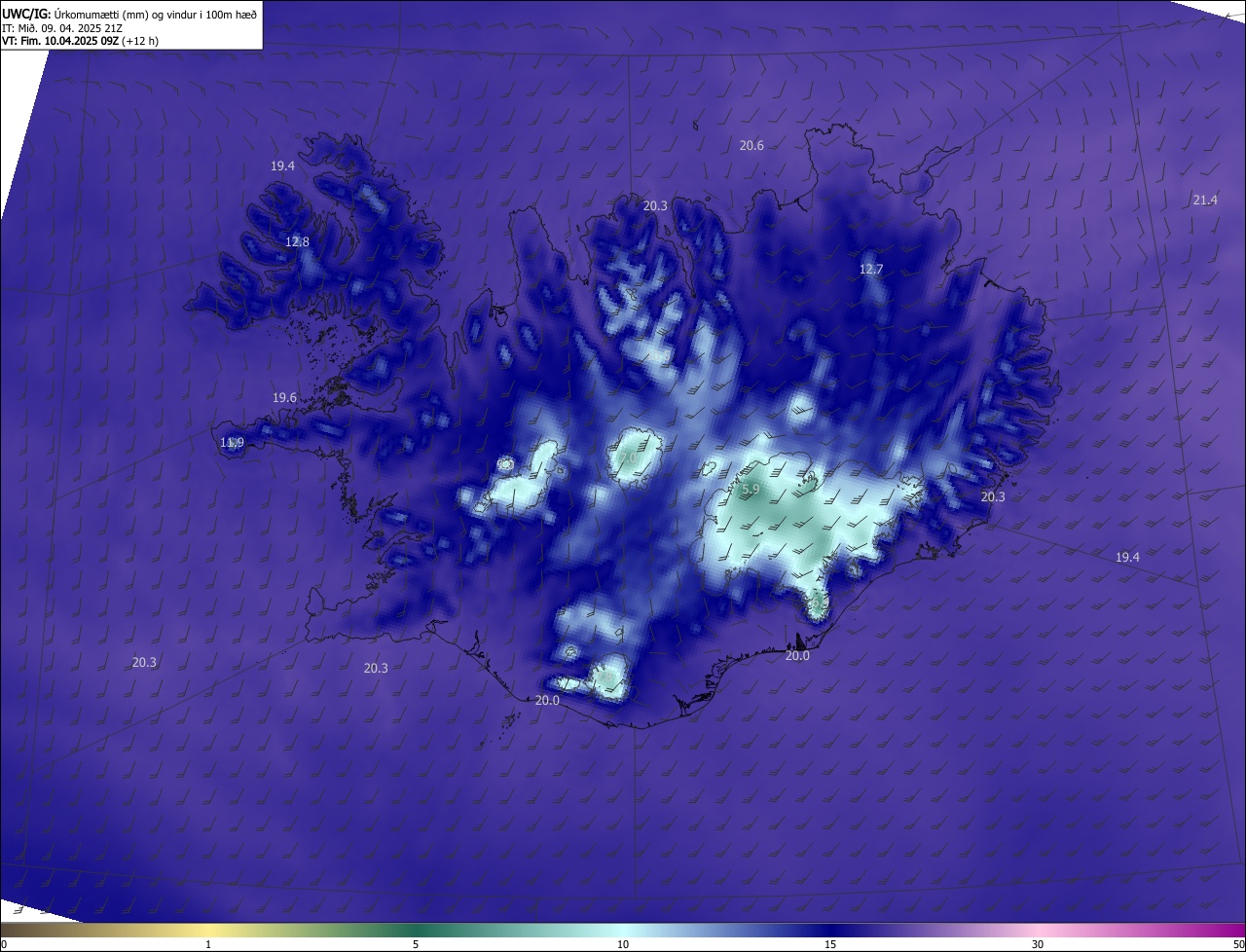The image size is (1246, 952).
Task: Click the 5 tick on the color bar
Action: (x=416, y=944)
